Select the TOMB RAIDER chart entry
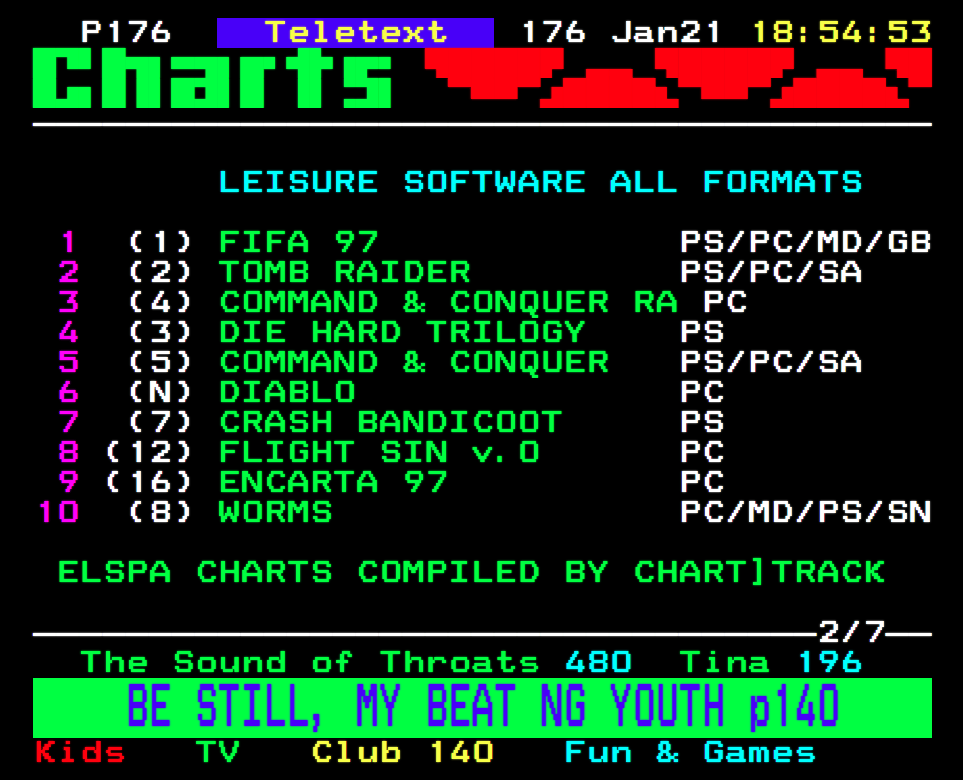Screen dimensions: 963x780 tap(345, 272)
